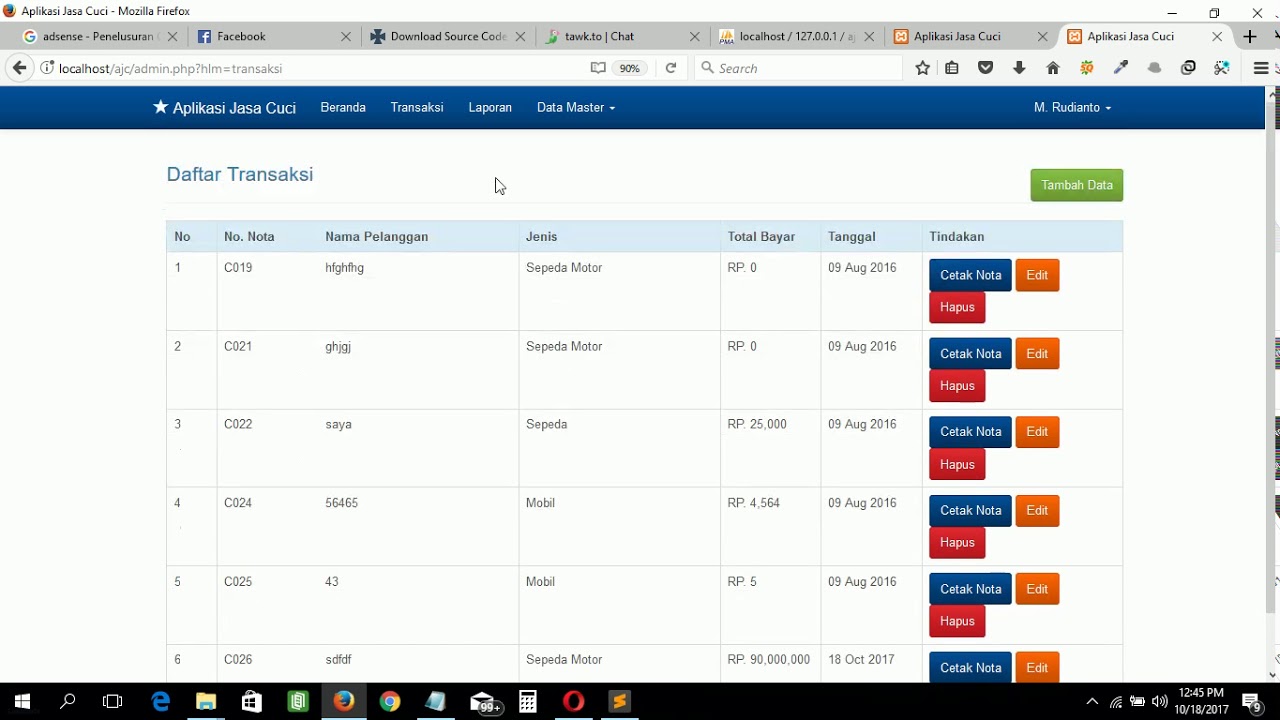Switch to Download Source Code tab
Viewport: 1280px width, 720px height.
pyautogui.click(x=446, y=36)
